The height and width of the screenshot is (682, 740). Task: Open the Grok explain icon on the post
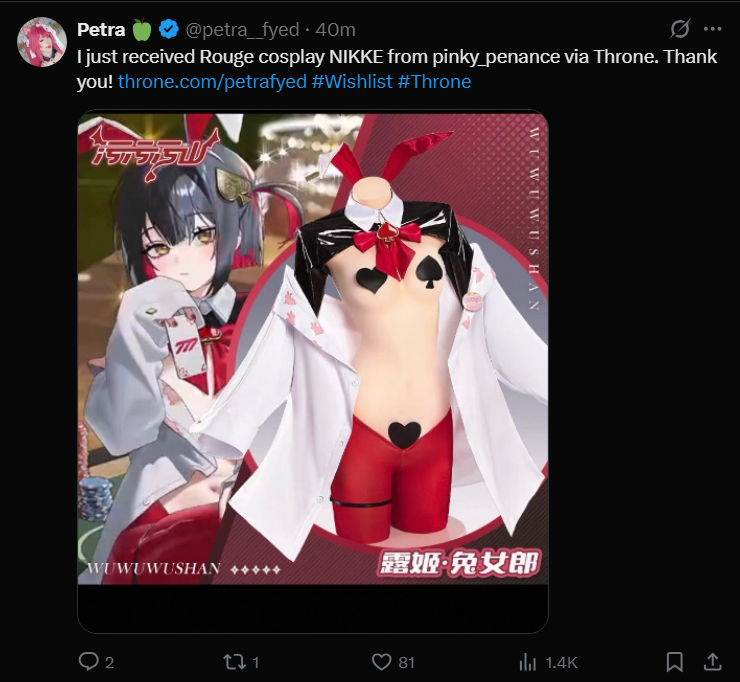(x=680, y=29)
